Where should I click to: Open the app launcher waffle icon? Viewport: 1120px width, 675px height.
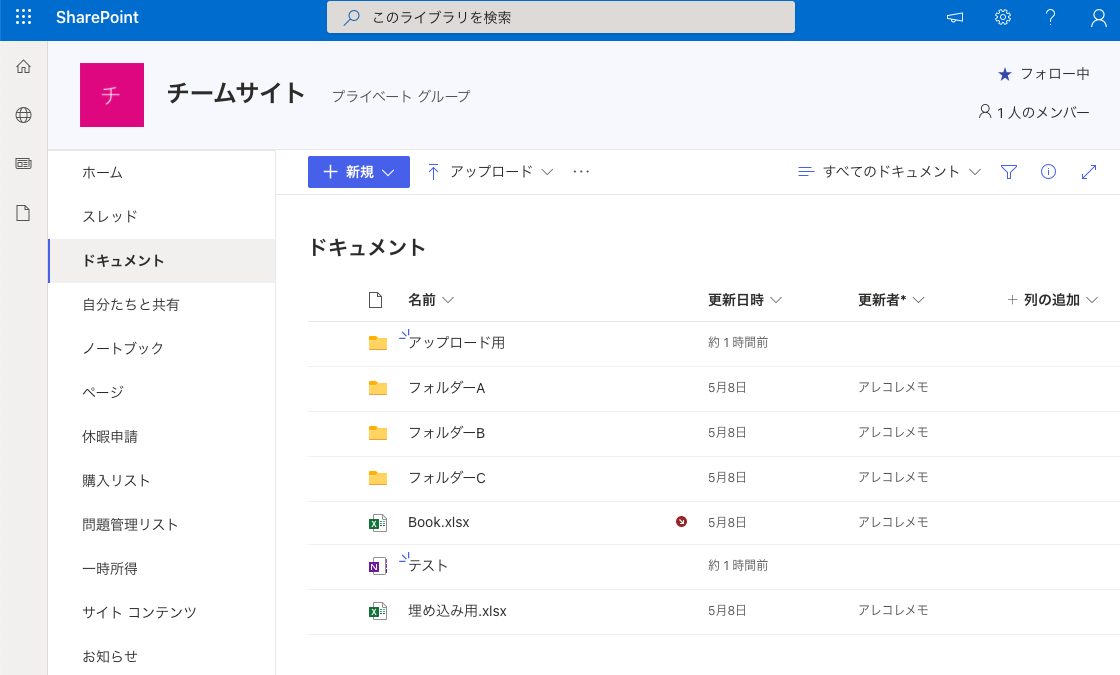pyautogui.click(x=23, y=17)
